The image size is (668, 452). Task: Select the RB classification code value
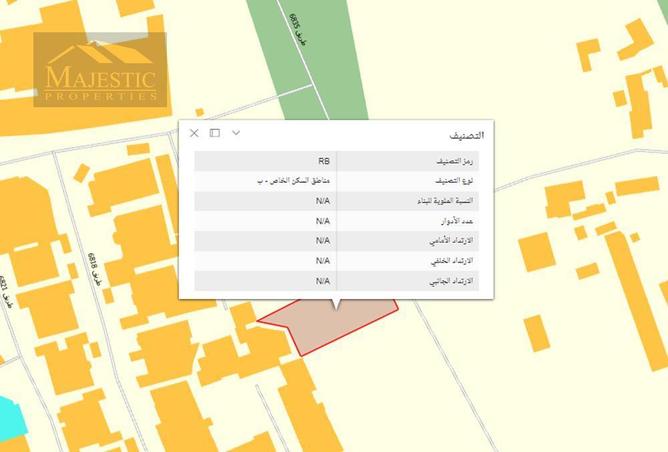pos(324,161)
